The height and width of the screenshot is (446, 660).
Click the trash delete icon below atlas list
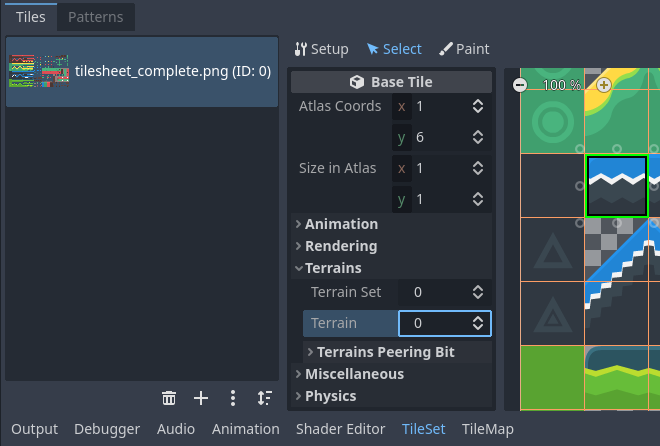coord(169,398)
